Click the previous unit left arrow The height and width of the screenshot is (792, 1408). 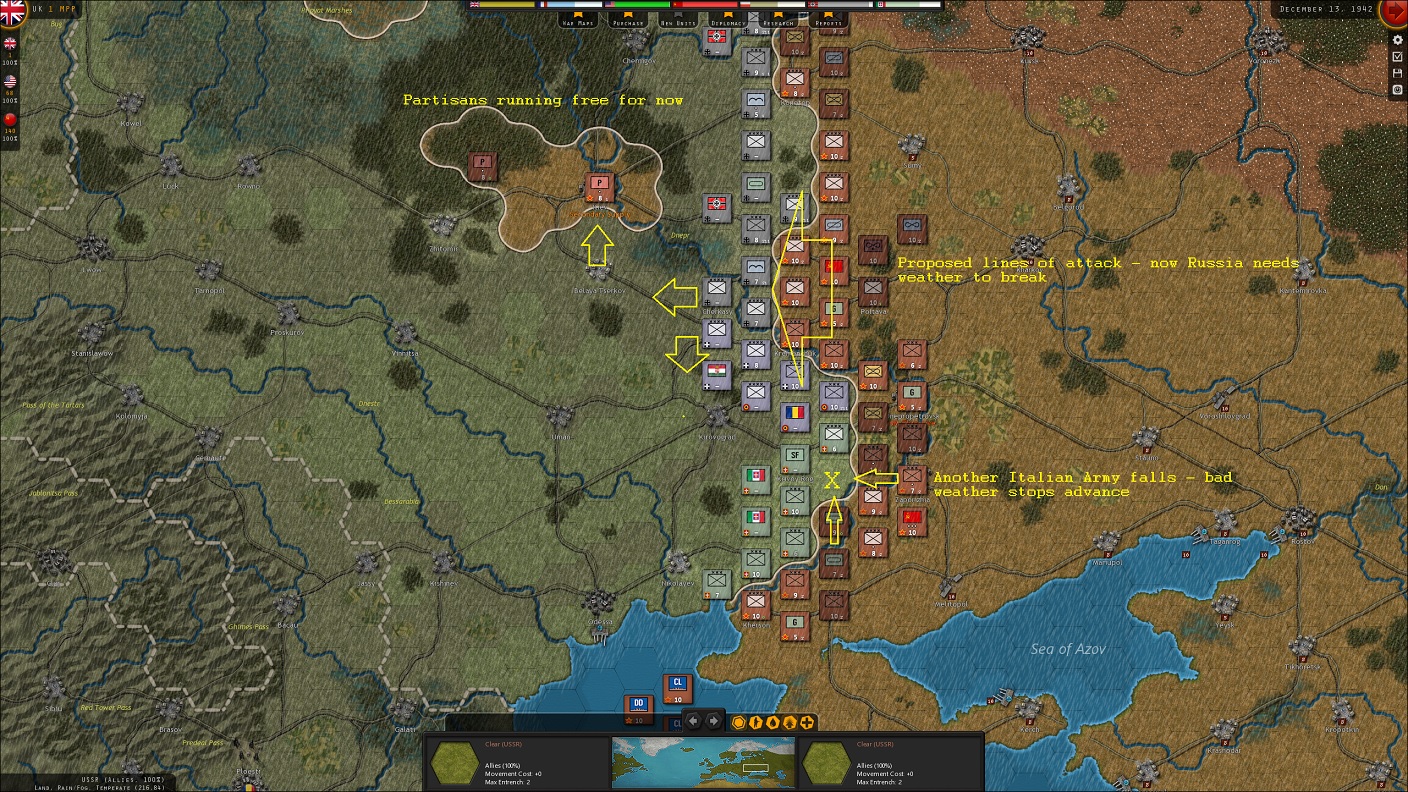tap(693, 721)
